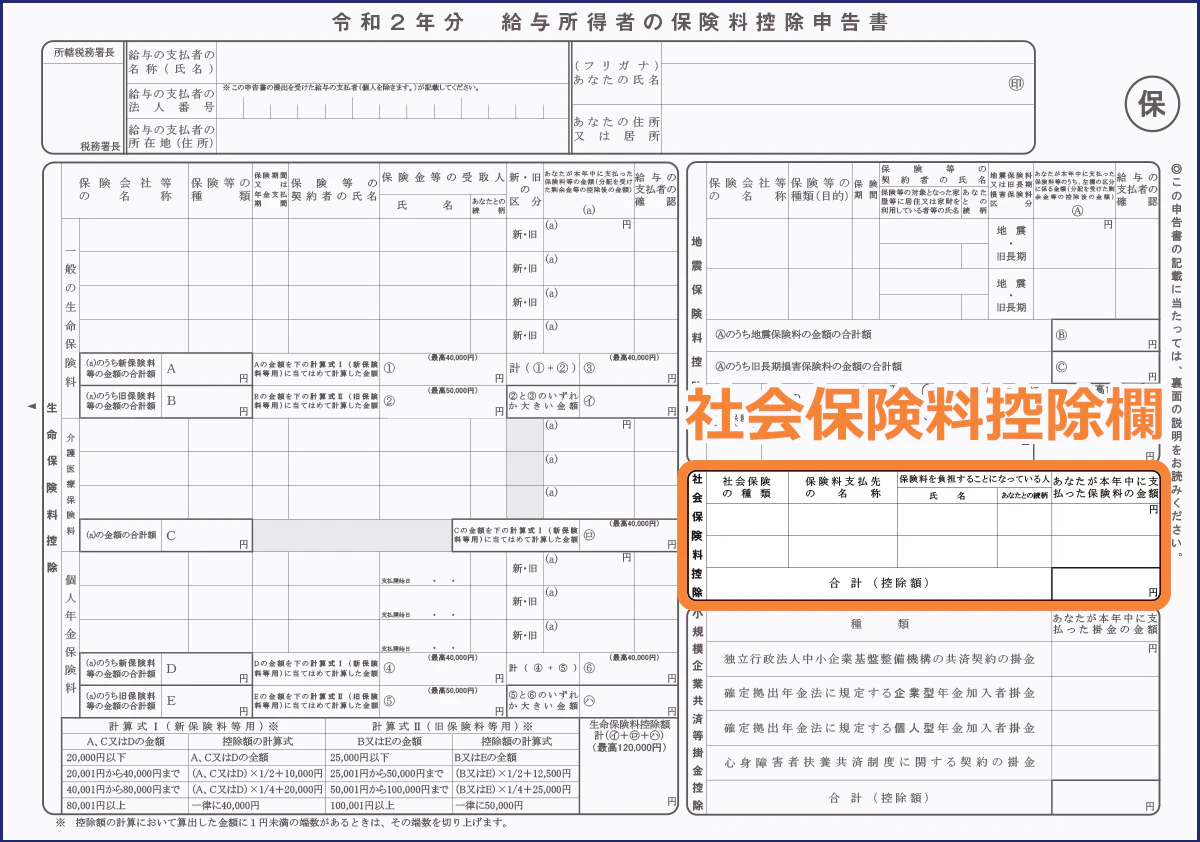Click the circled 保 mark
This screenshot has width=1200, height=842.
[1153, 103]
